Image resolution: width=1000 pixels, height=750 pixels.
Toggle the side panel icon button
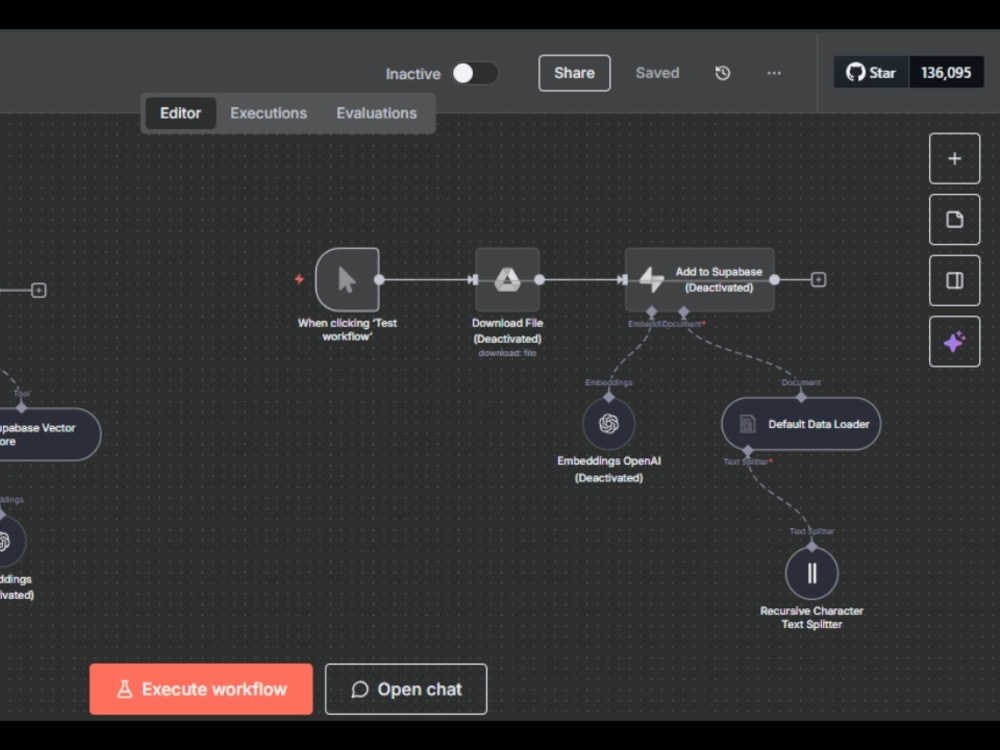click(x=954, y=281)
